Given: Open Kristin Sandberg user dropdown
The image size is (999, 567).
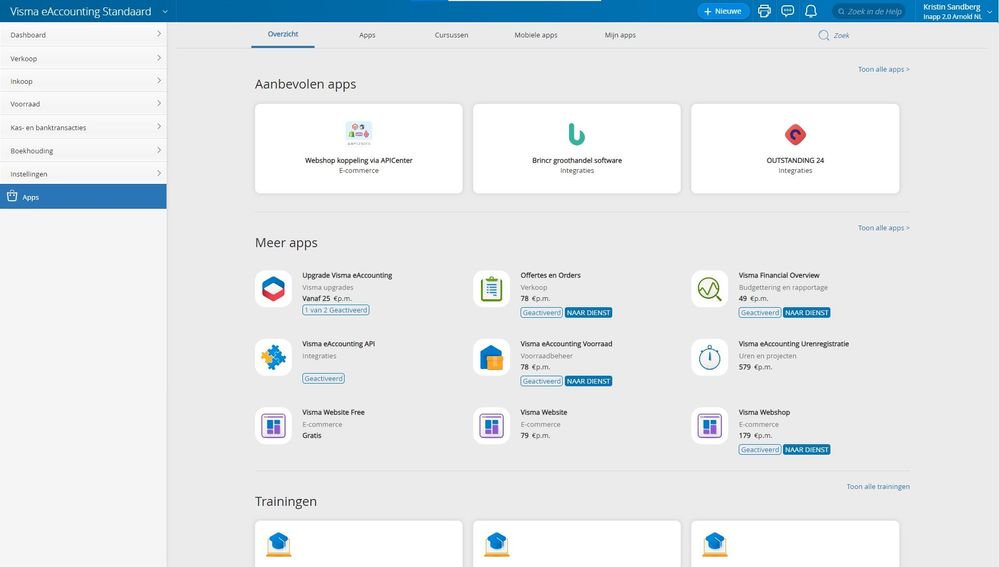Looking at the screenshot, I should click(989, 11).
